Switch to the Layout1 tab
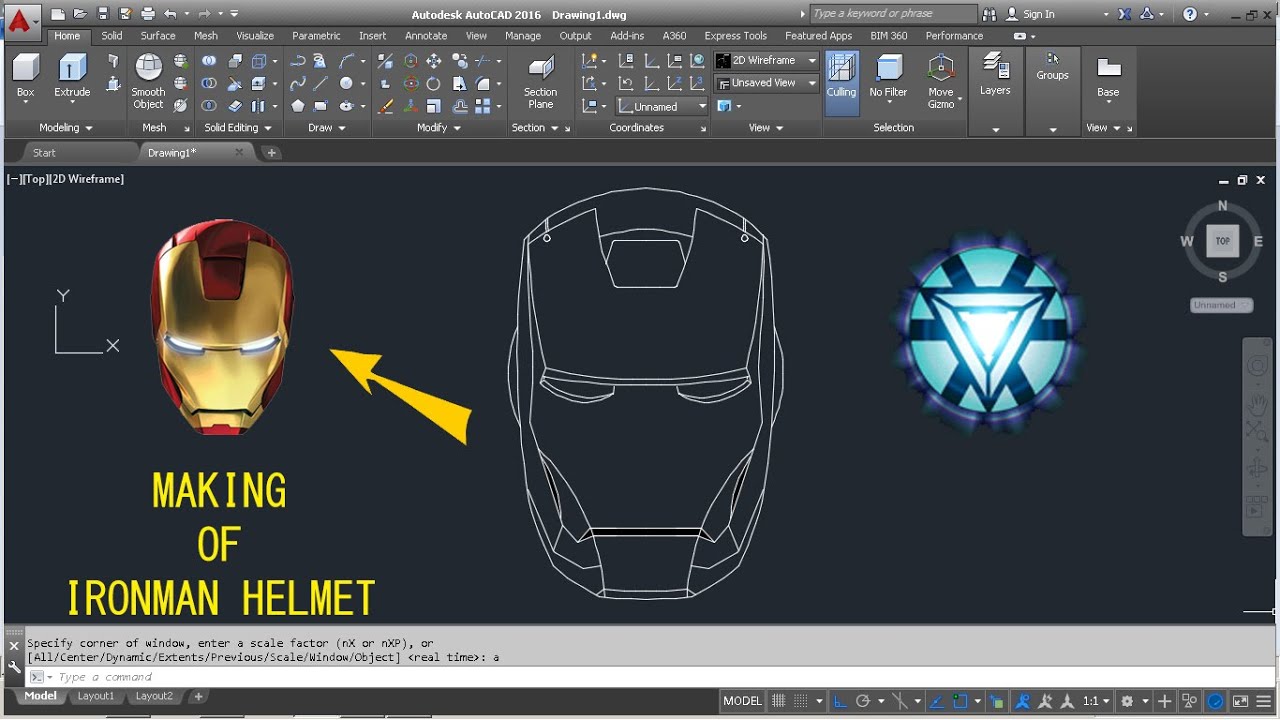Image resolution: width=1280 pixels, height=720 pixels. click(x=96, y=696)
